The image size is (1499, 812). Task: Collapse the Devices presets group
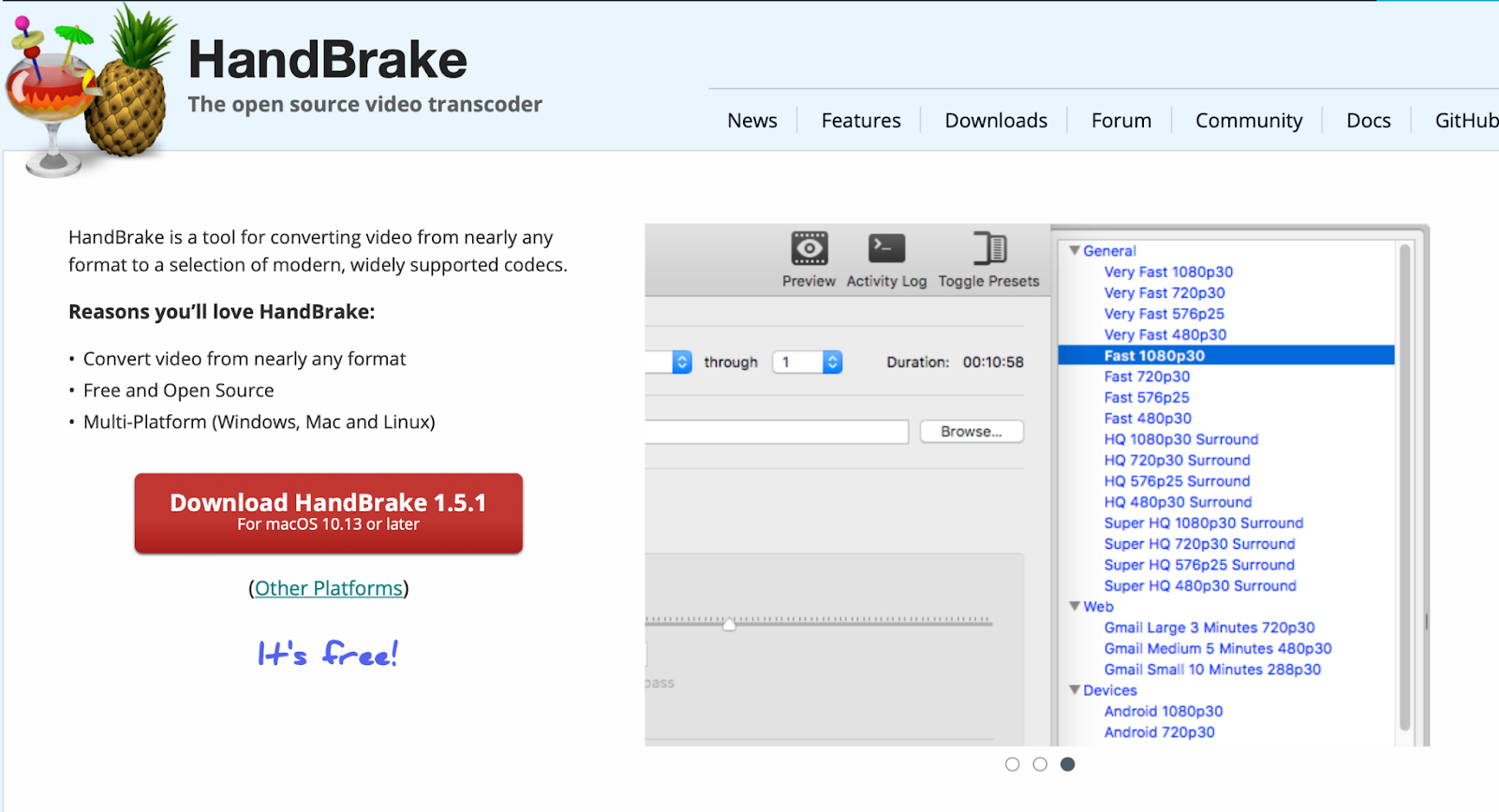pyautogui.click(x=1075, y=690)
